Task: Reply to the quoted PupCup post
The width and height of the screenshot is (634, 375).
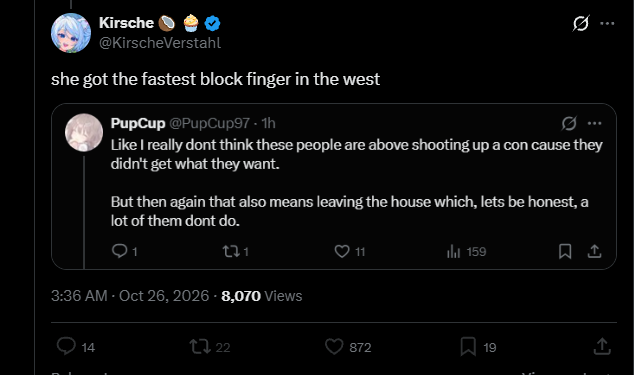Action: 125,251
